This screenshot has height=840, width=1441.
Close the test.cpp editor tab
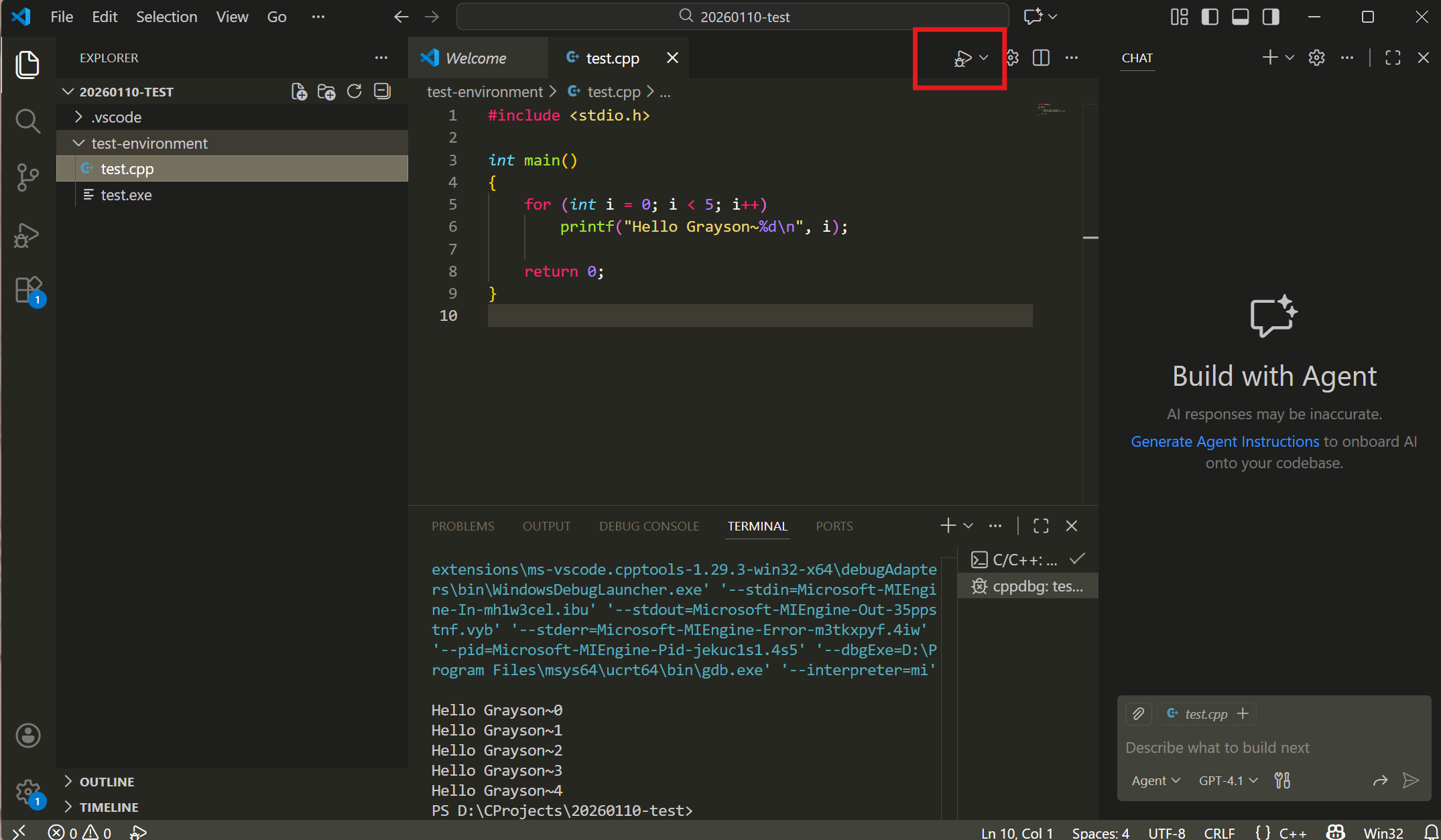click(672, 58)
